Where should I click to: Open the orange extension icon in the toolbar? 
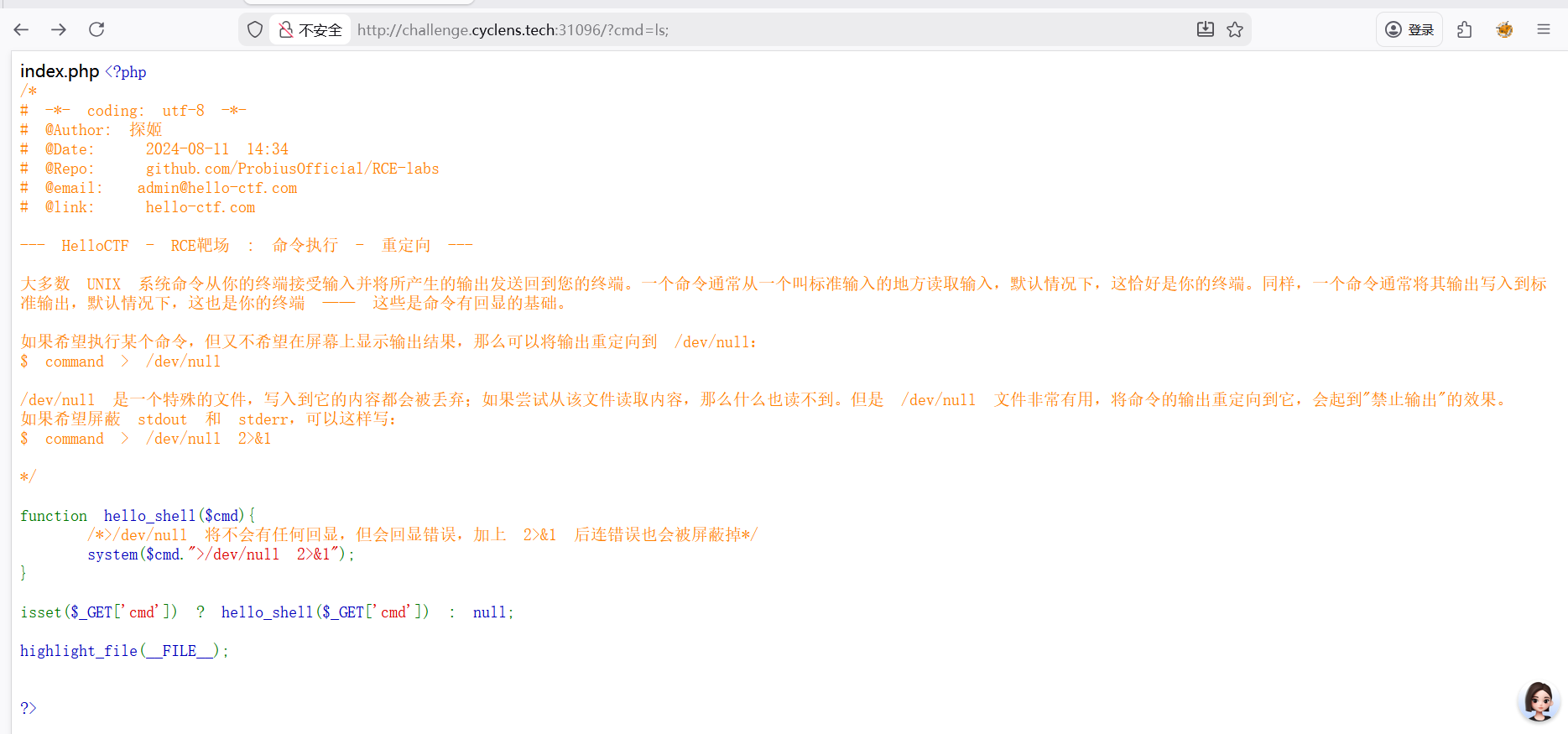click(1504, 30)
